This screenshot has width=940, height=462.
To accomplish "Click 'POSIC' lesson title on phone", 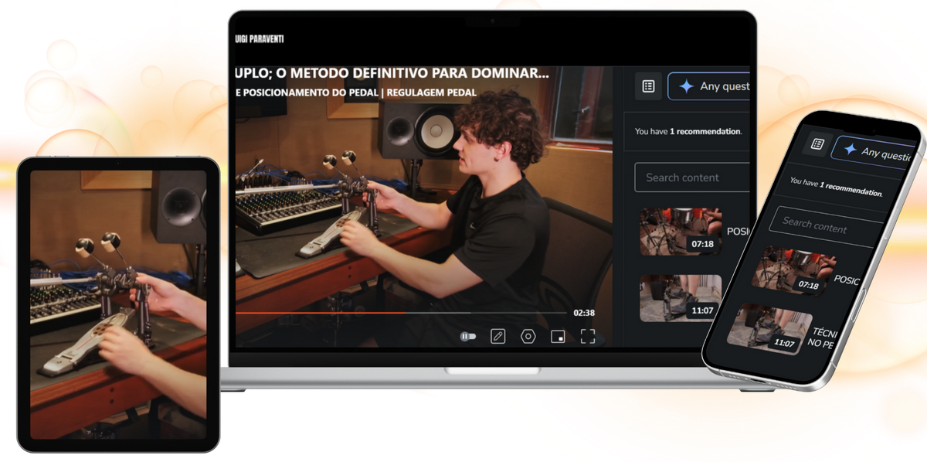I will point(846,280).
